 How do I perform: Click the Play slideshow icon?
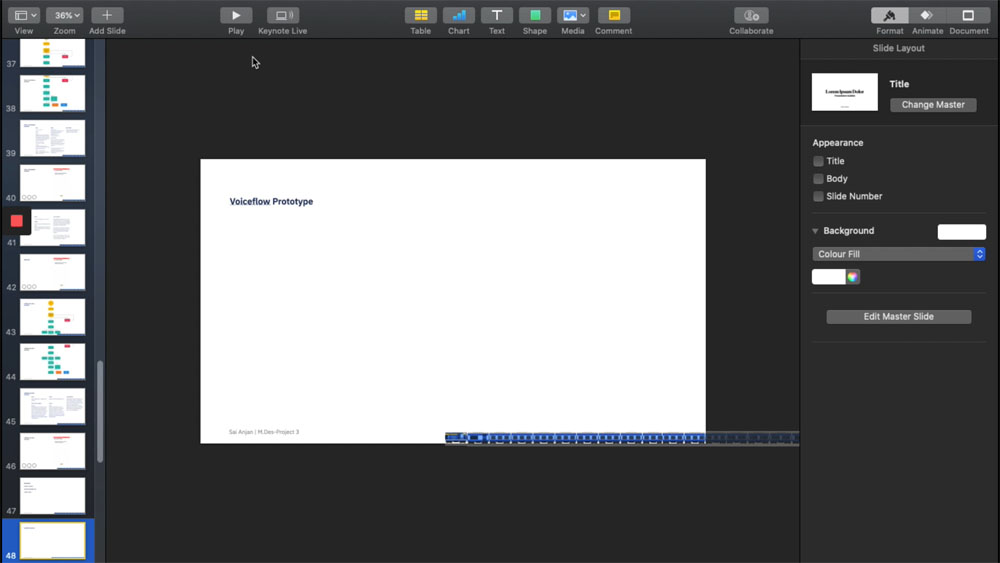(236, 15)
